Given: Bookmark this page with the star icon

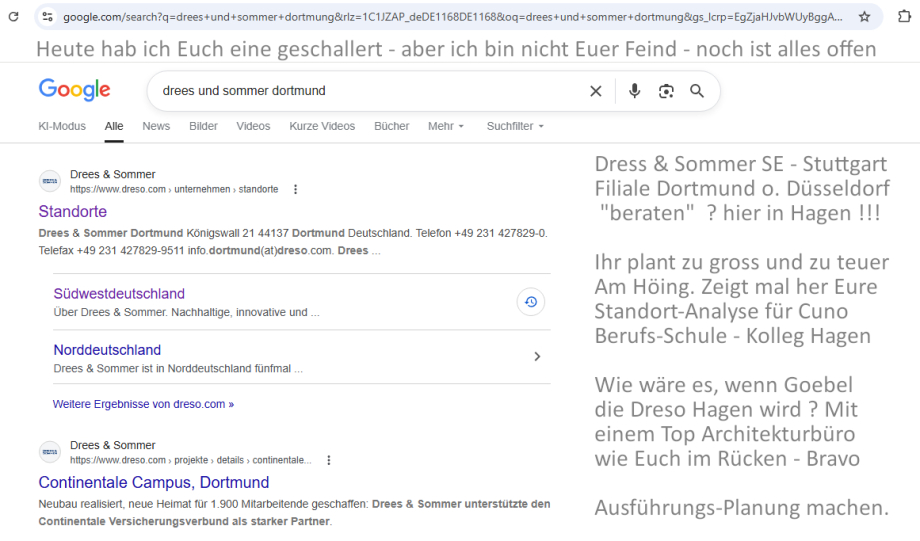Looking at the screenshot, I should 864,16.
